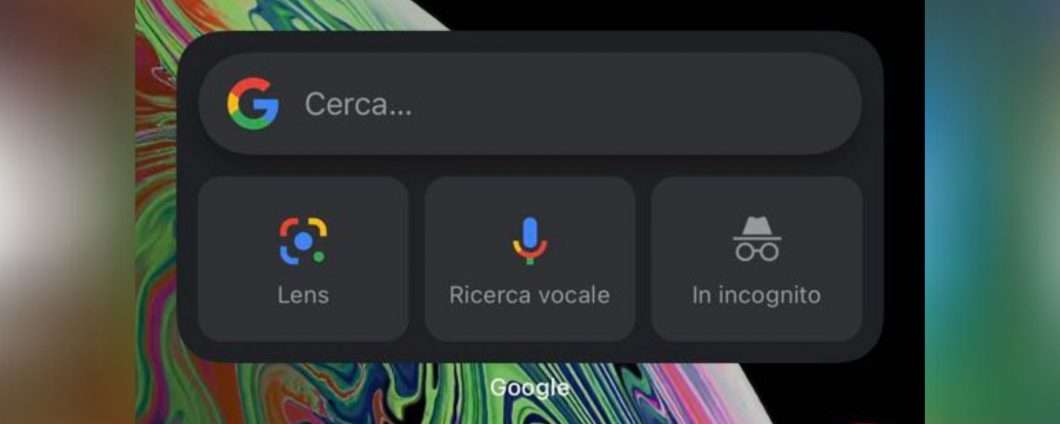Click the blurred brown panel on the left
Image resolution: width=1060 pixels, height=424 pixels.
pos(68,212)
